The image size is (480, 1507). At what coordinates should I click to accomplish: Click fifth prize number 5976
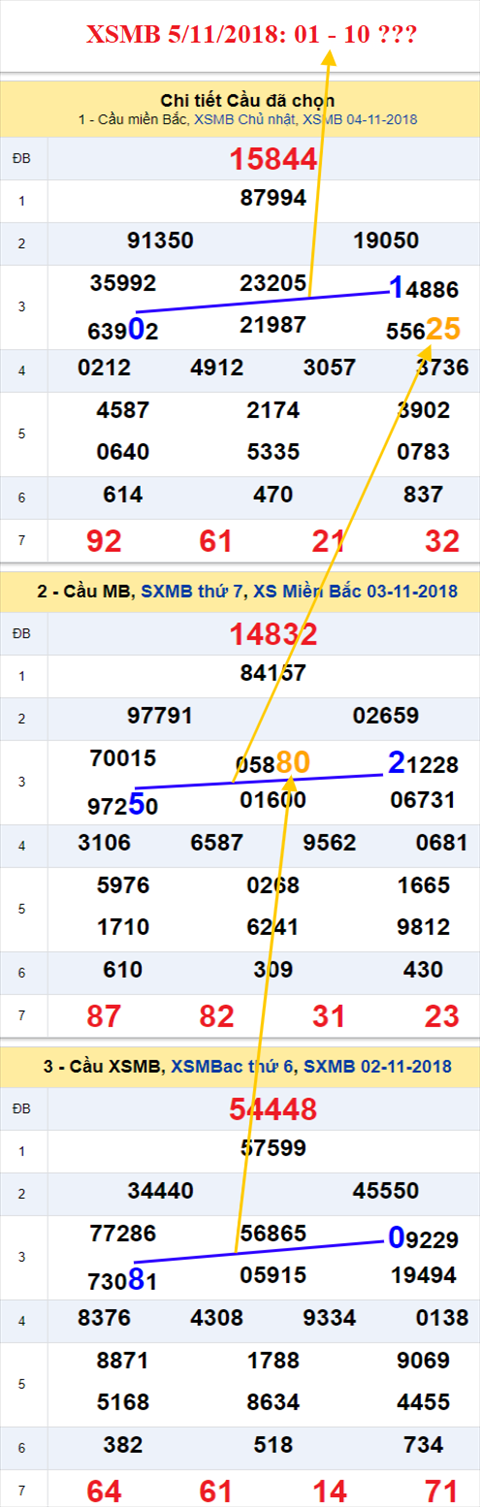coord(123,885)
